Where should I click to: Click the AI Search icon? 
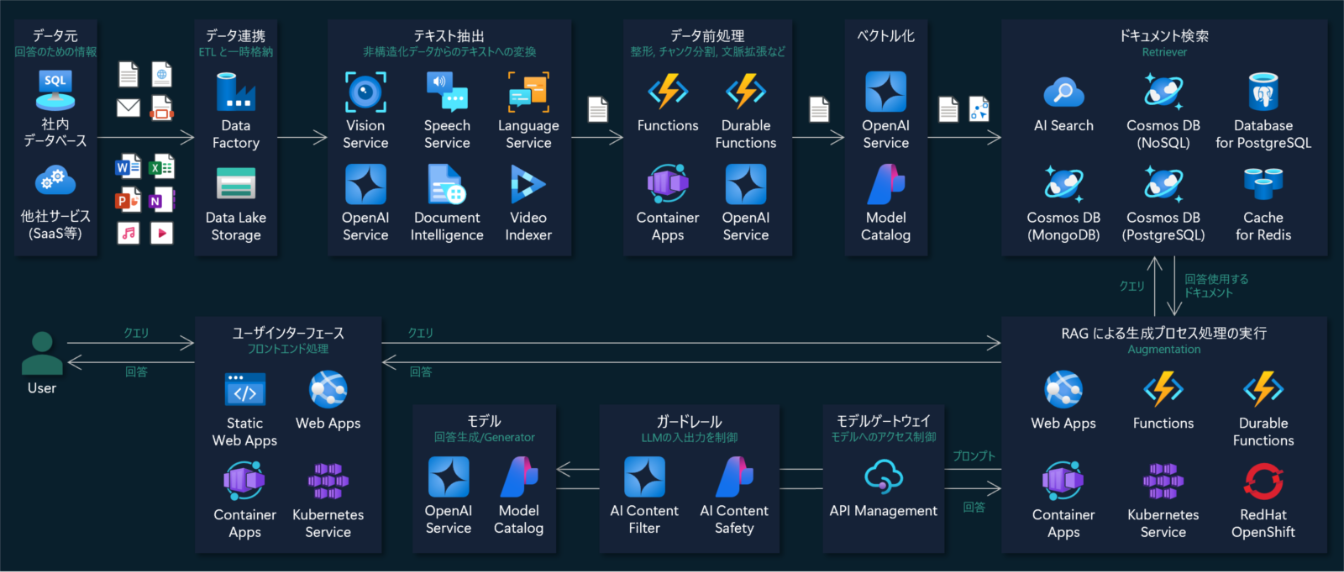[x=1064, y=92]
